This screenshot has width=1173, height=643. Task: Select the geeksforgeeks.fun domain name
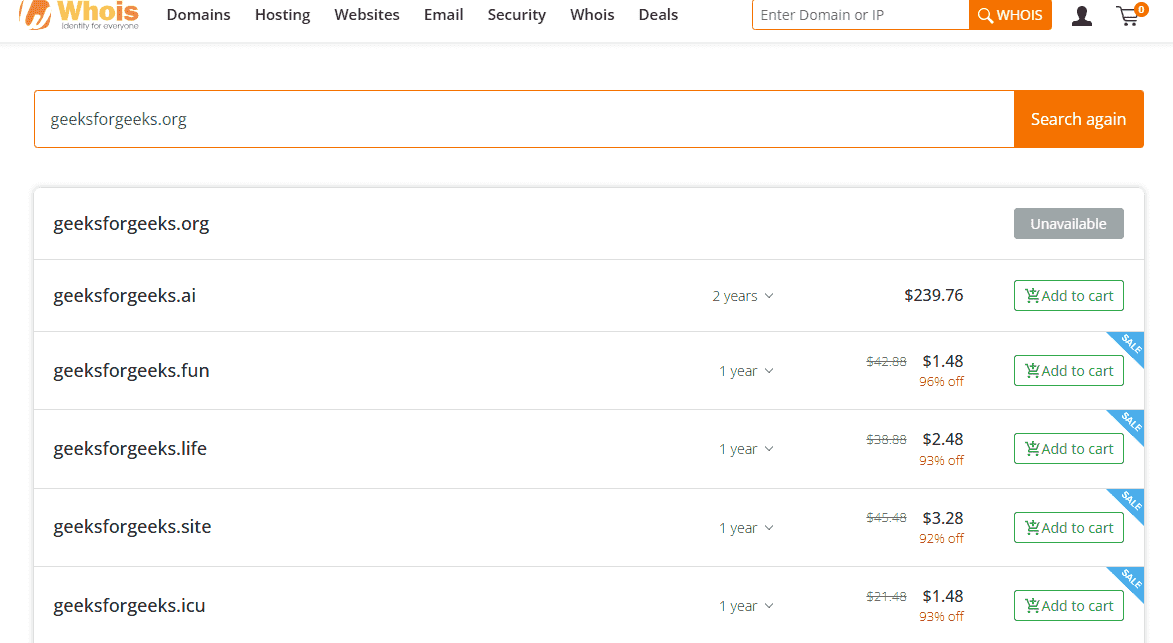click(131, 370)
